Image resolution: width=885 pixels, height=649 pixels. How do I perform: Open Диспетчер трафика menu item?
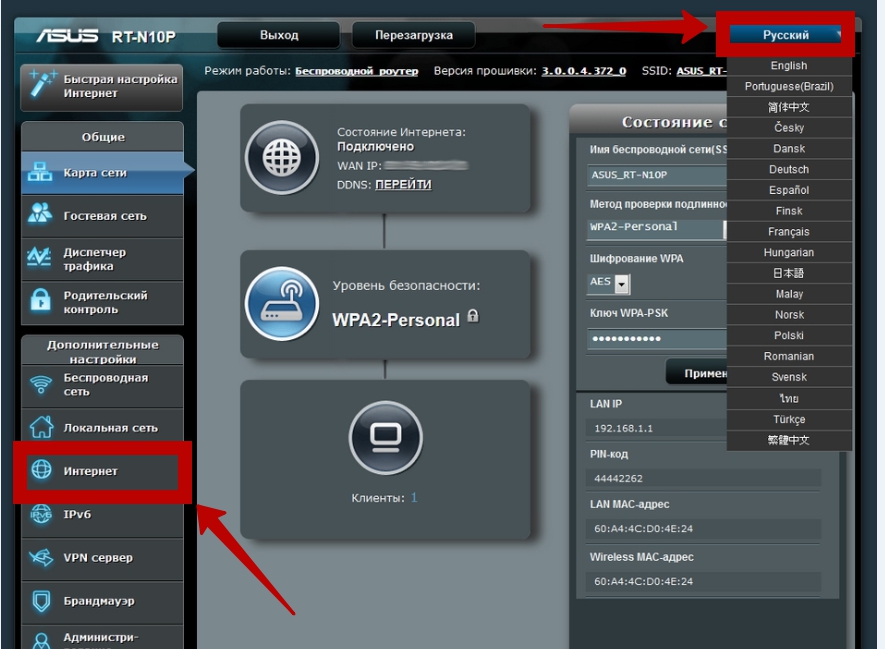click(102, 259)
